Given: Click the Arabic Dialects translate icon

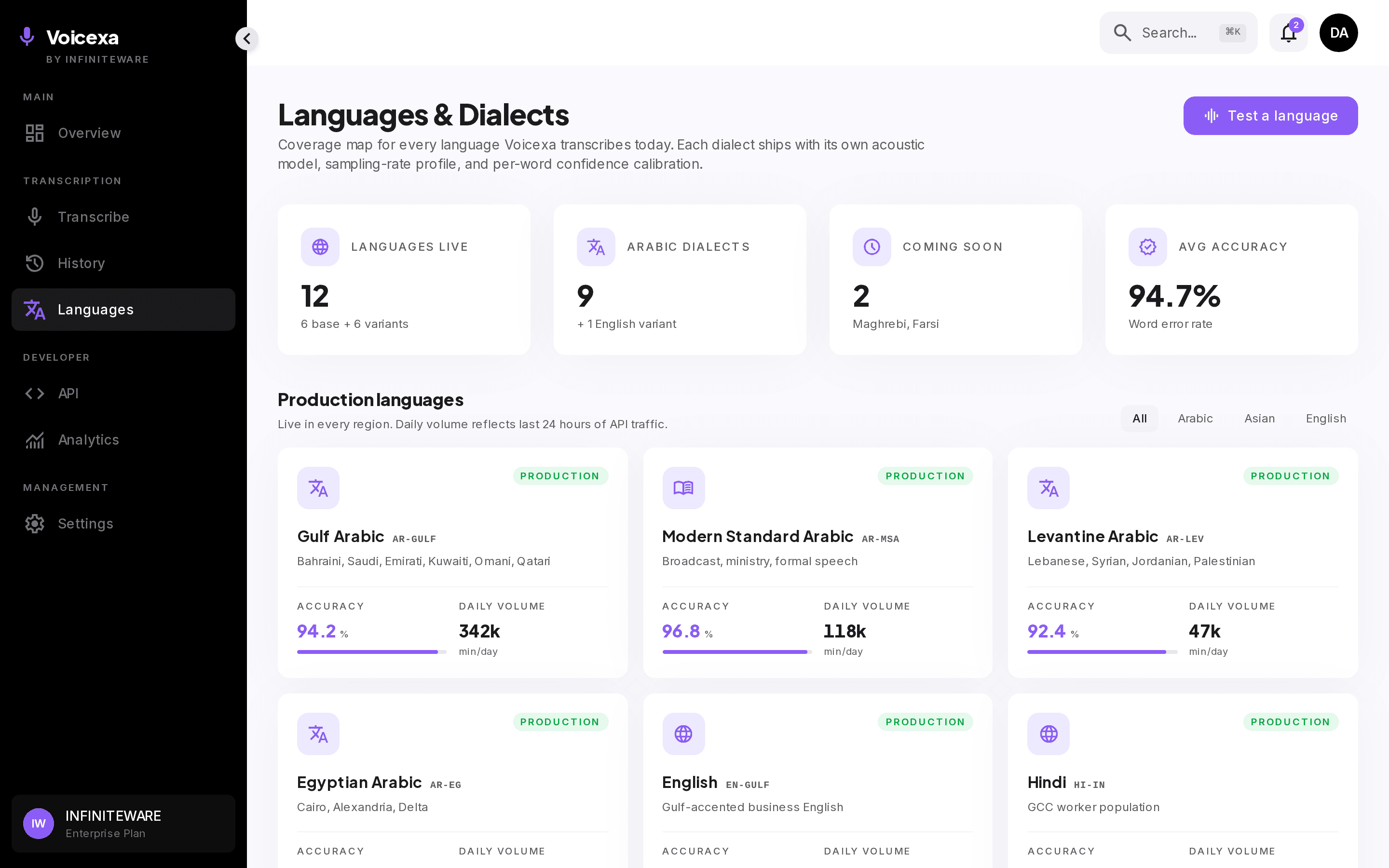Looking at the screenshot, I should [596, 247].
